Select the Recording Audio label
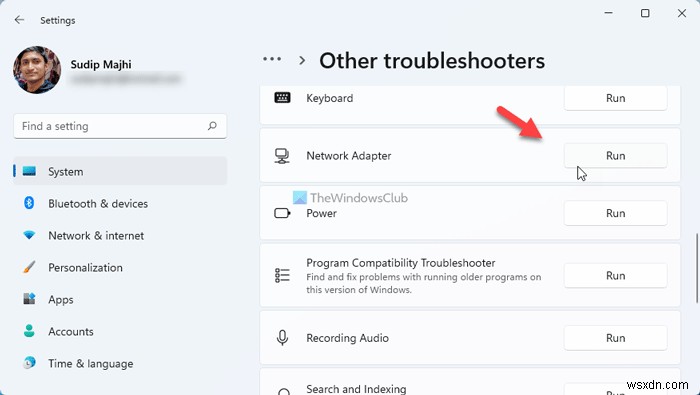This screenshot has width=700, height=395. point(347,338)
